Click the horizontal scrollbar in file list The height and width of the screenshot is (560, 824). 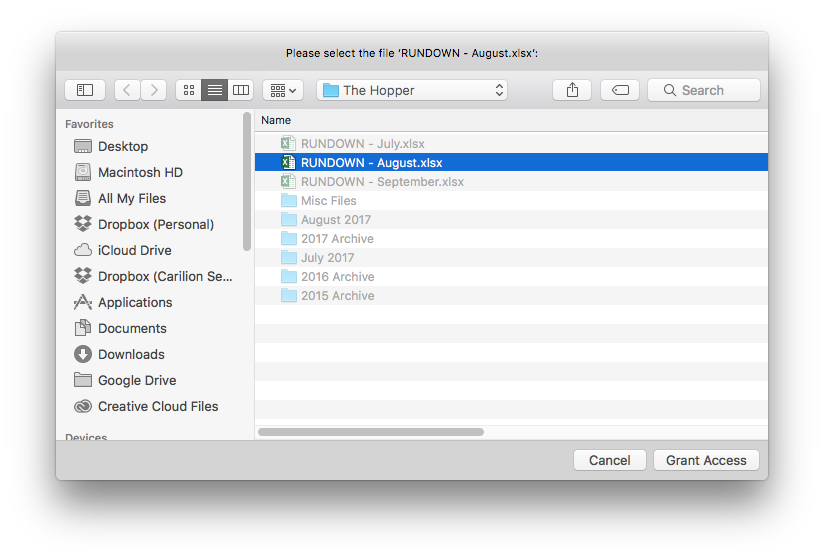pyautogui.click(x=371, y=432)
